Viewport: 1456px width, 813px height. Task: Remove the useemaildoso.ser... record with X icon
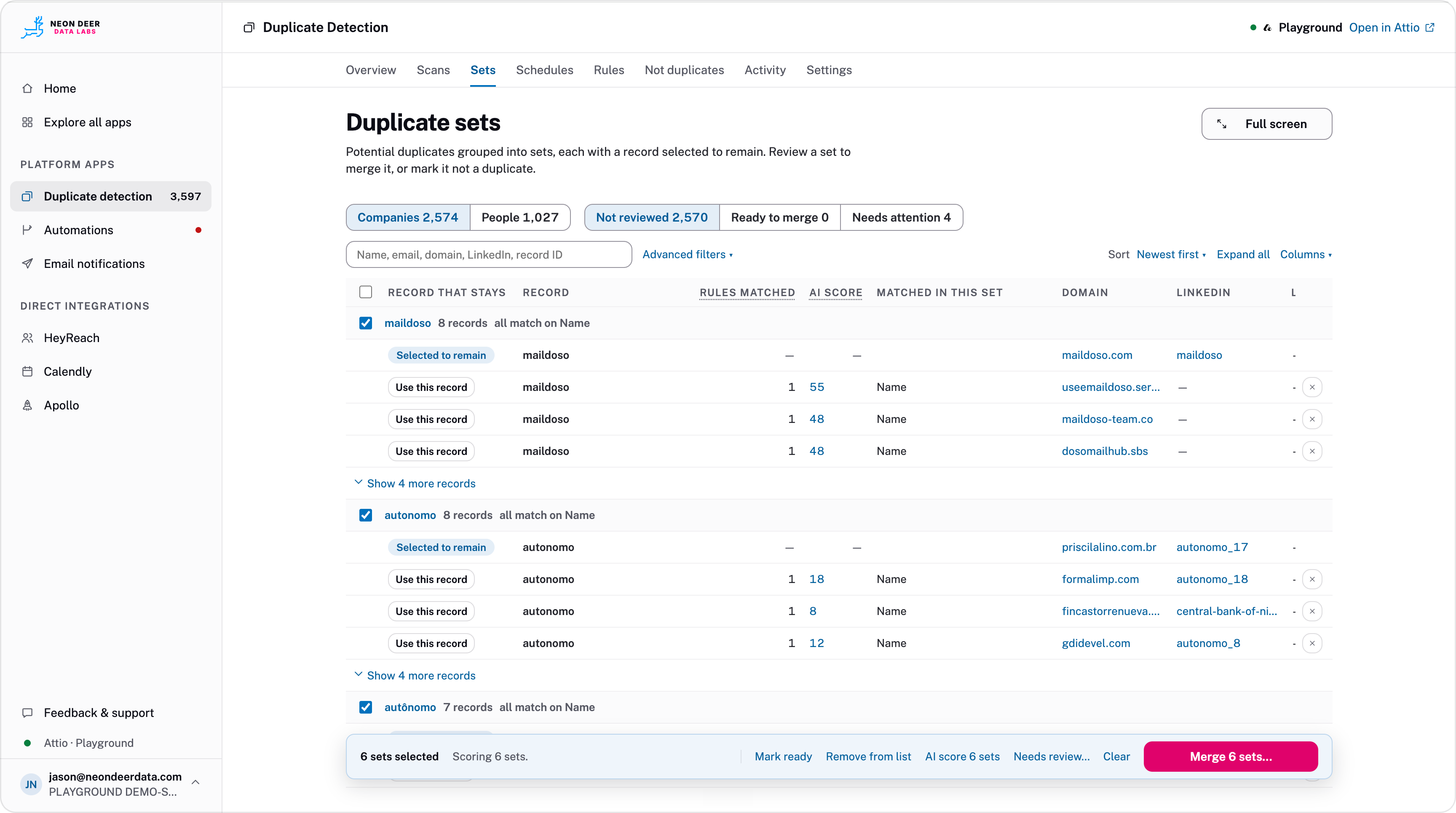click(1312, 387)
